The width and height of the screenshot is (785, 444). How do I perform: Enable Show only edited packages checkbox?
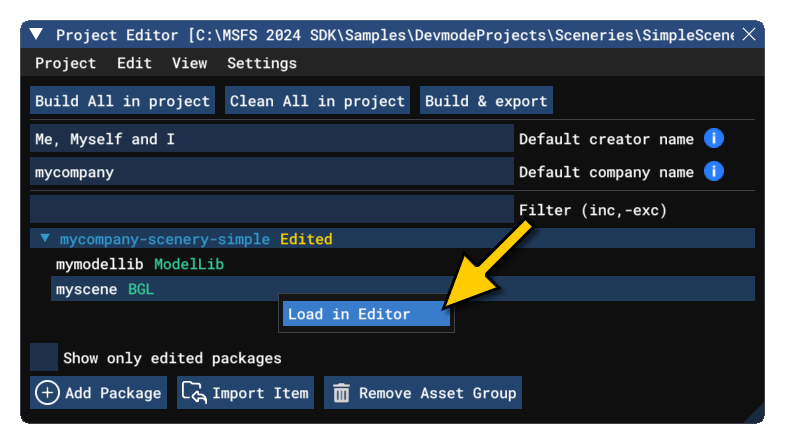coord(44,357)
